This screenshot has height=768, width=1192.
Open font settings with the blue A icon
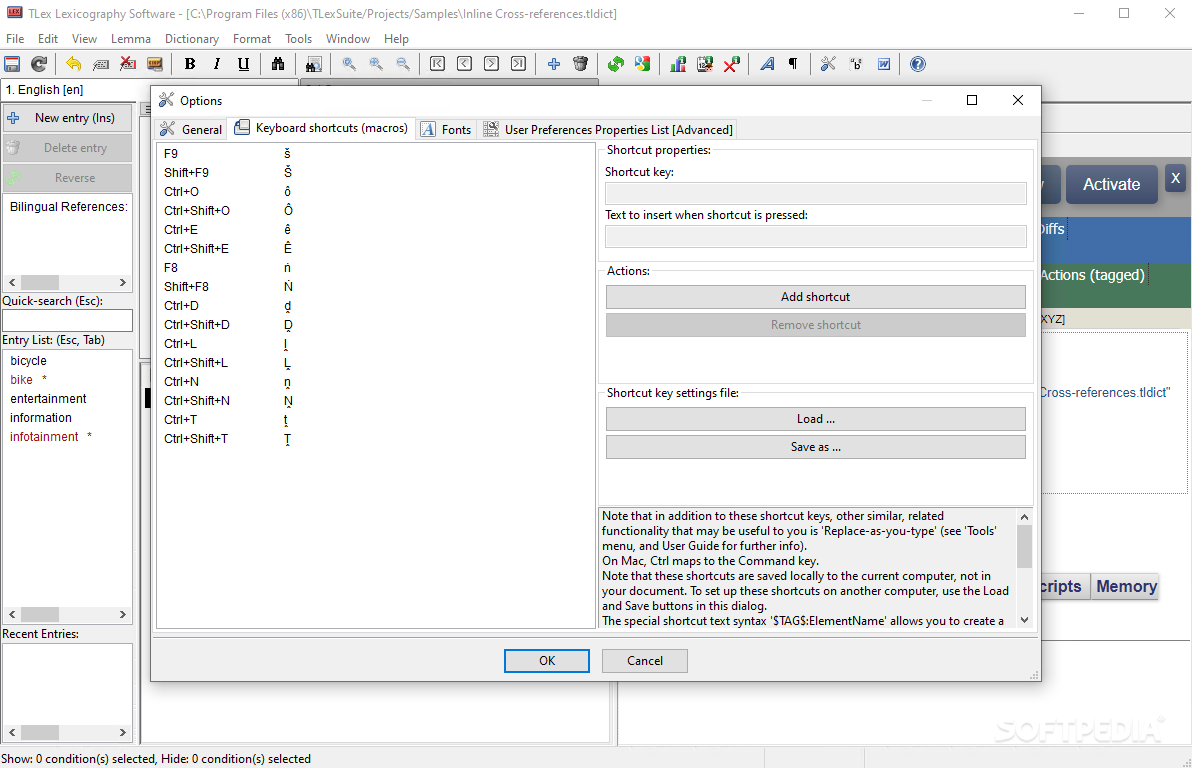pos(767,64)
